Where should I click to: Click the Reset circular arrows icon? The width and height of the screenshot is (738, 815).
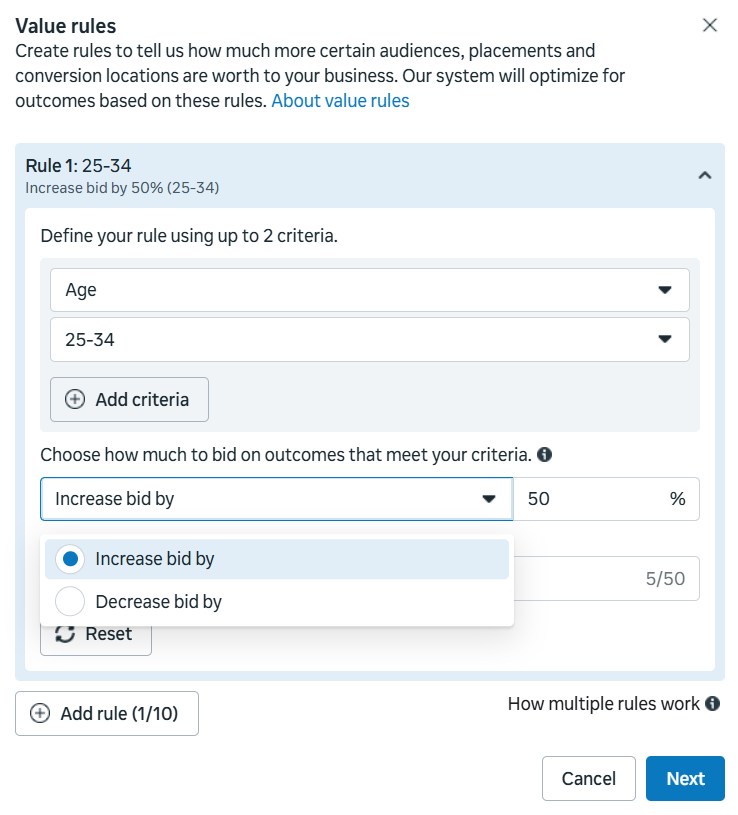point(65,634)
